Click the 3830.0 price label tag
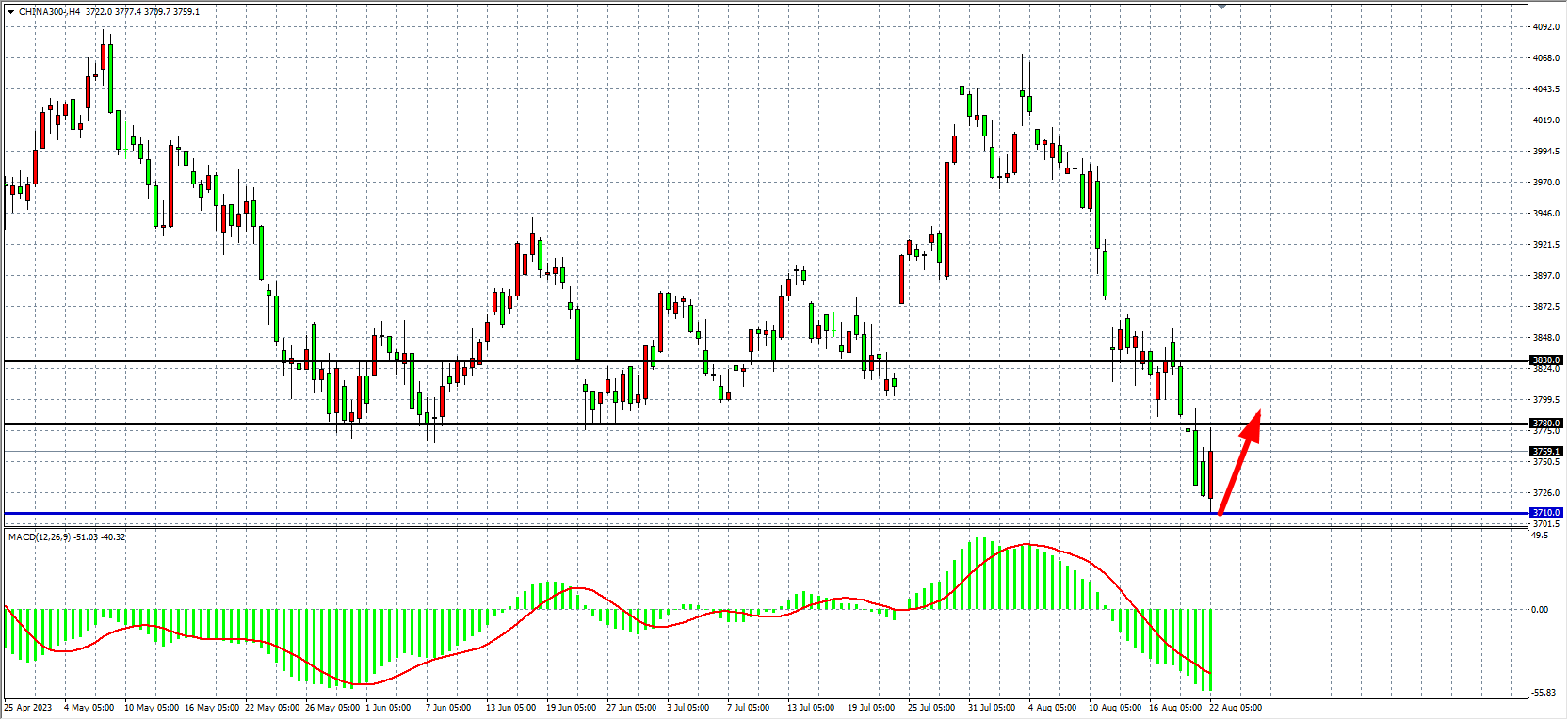 point(1545,360)
